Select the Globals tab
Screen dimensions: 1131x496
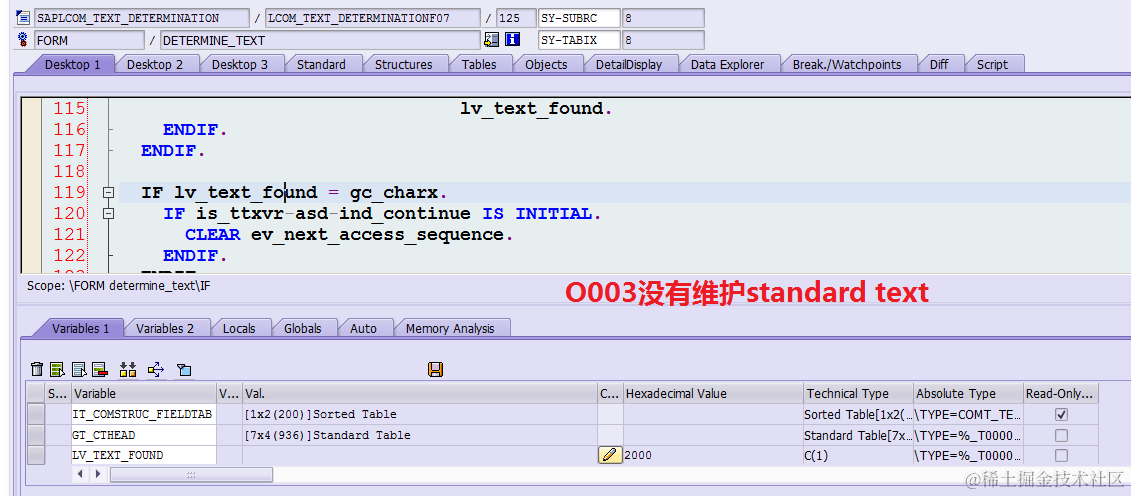(302, 328)
